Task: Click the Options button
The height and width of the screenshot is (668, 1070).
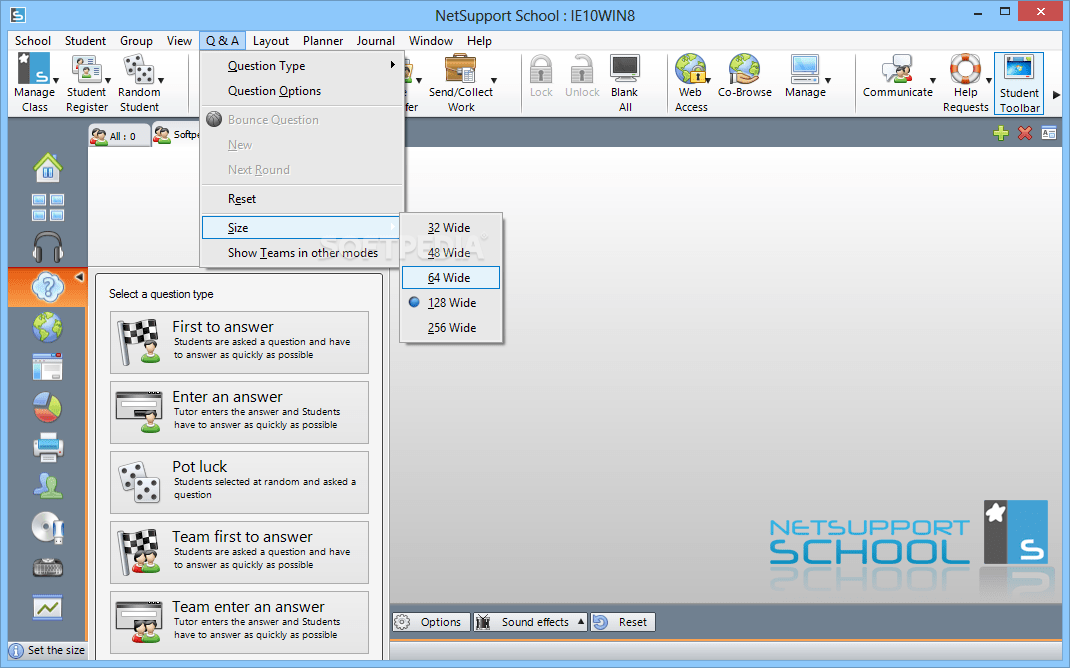Action: click(x=431, y=622)
